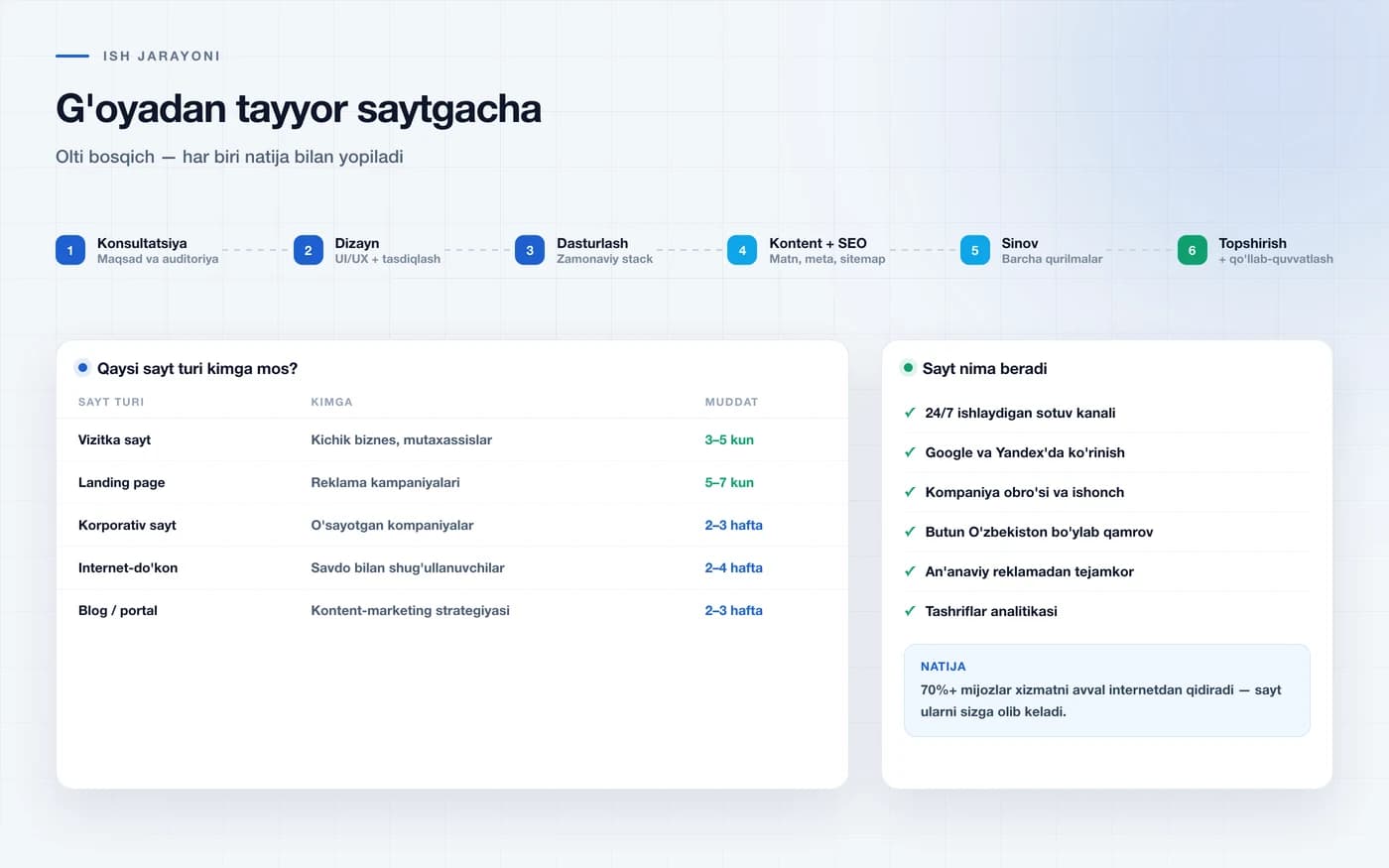Click '2–3 hafta' duration for Korporativ sayt
Viewport: 1389px width, 868px height.
pos(734,525)
